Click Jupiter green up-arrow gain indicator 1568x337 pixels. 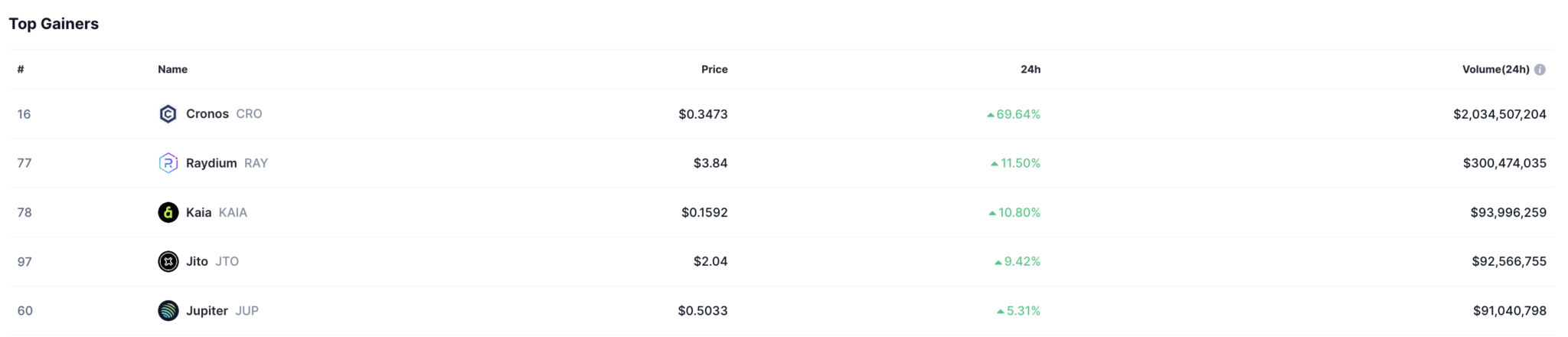click(x=1000, y=311)
